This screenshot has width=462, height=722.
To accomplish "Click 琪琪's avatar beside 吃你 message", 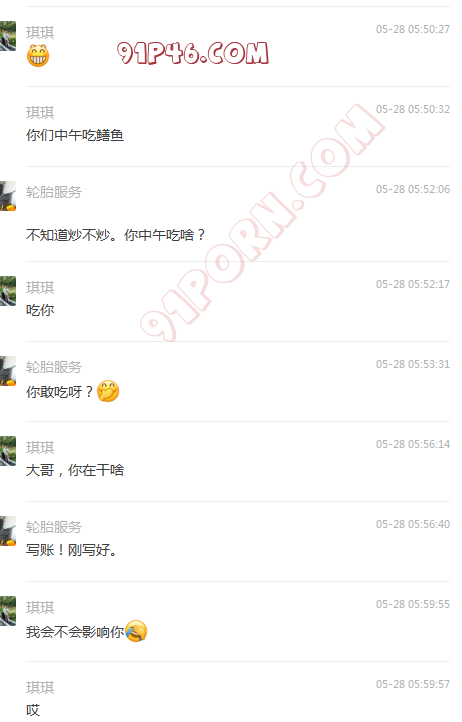I will 8,291.
